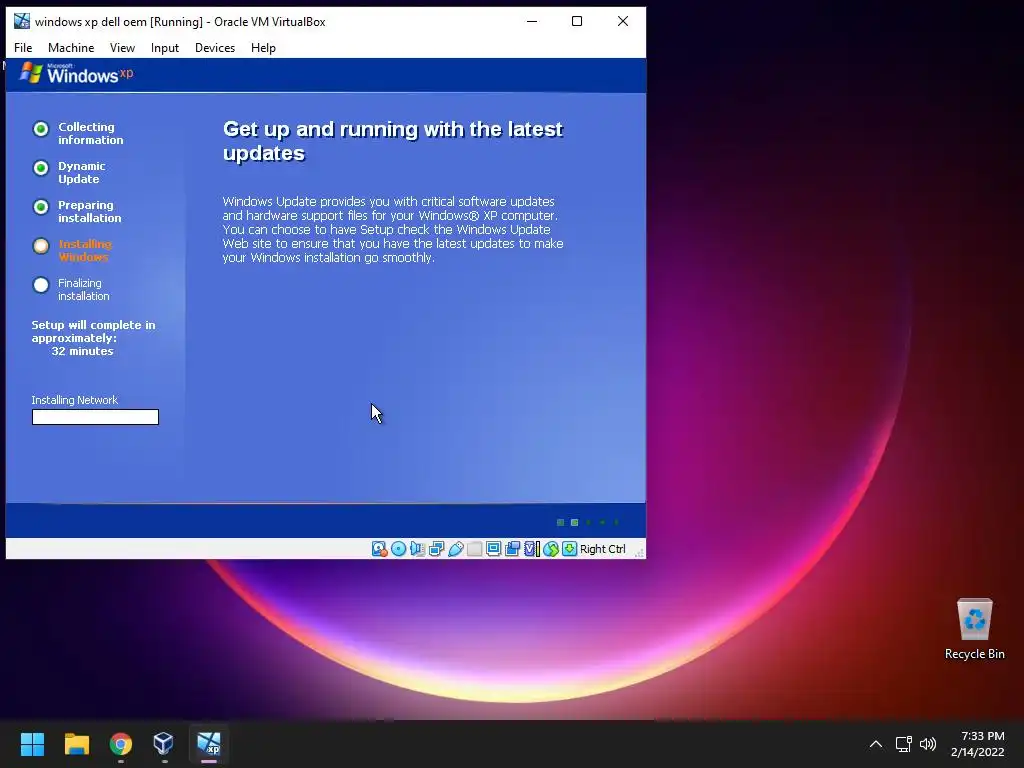Open File Explorer from the taskbar
Viewport: 1024px width, 768px height.
(76, 744)
